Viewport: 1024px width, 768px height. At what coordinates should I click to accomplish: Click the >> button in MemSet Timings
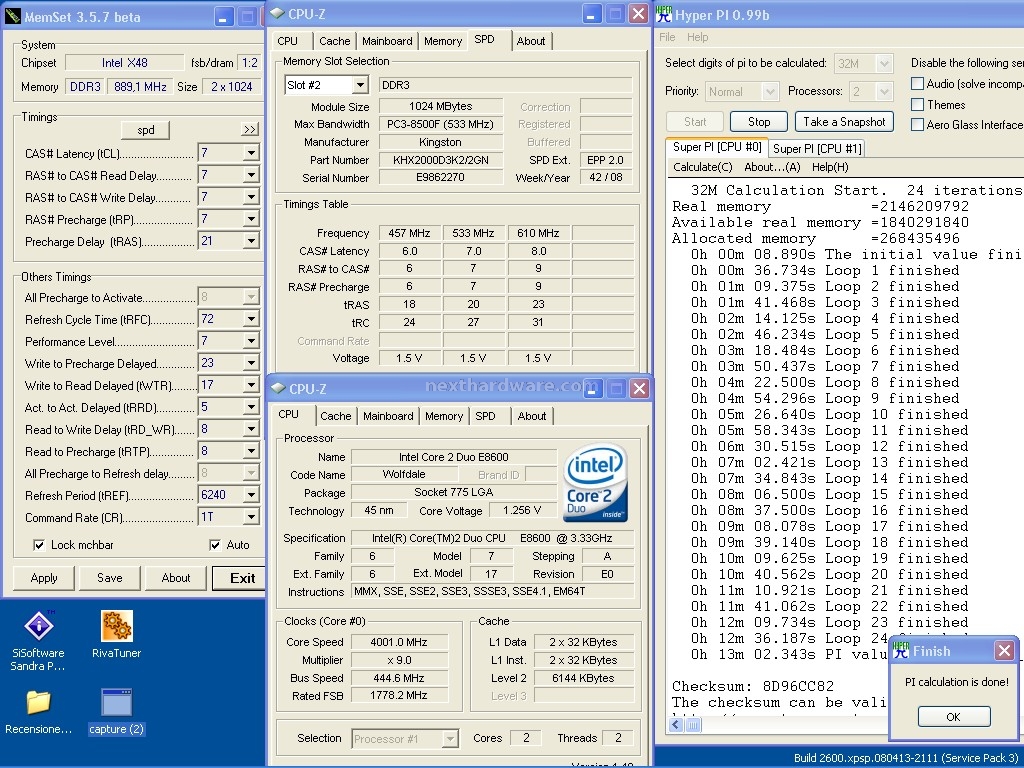click(250, 129)
